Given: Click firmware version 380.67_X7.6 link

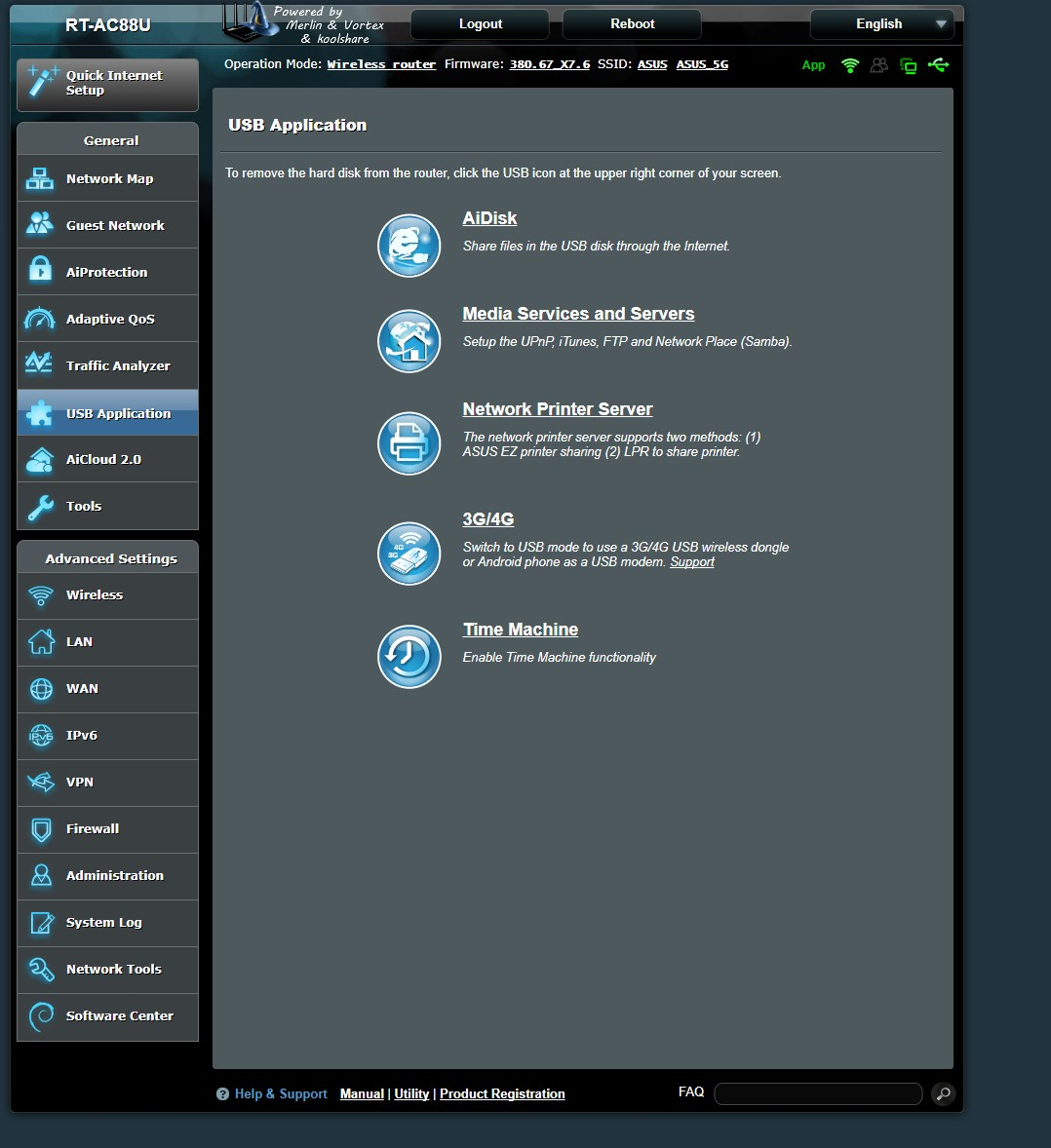Looking at the screenshot, I should (549, 64).
